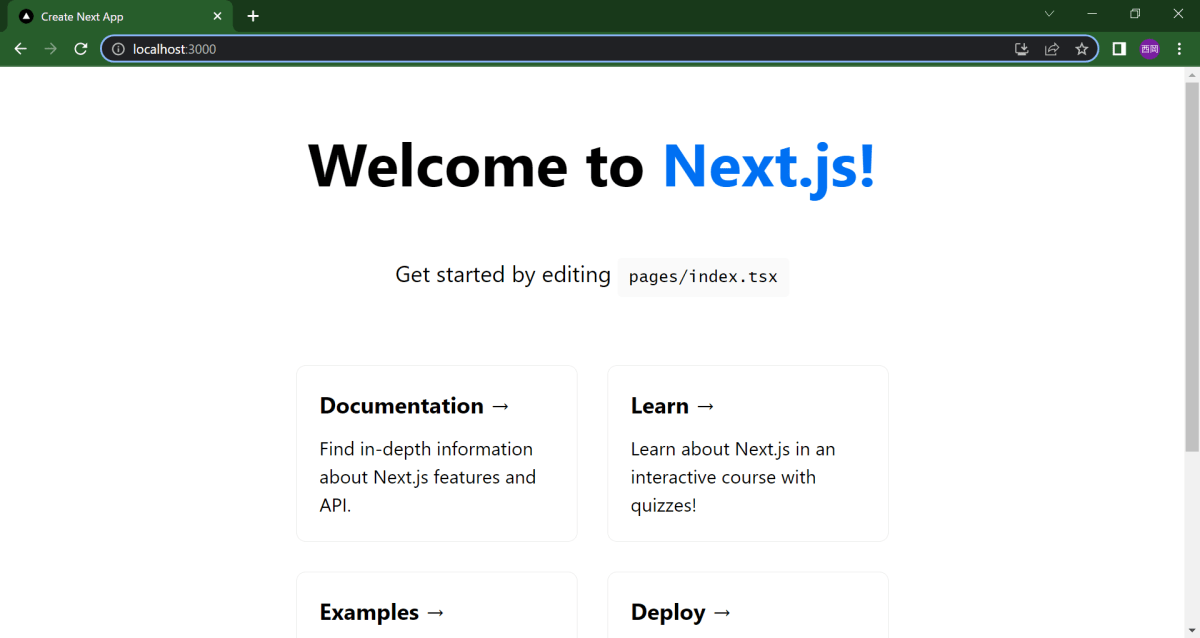Open the purple profile avatar
Image resolution: width=1200 pixels, height=638 pixels.
point(1149,49)
